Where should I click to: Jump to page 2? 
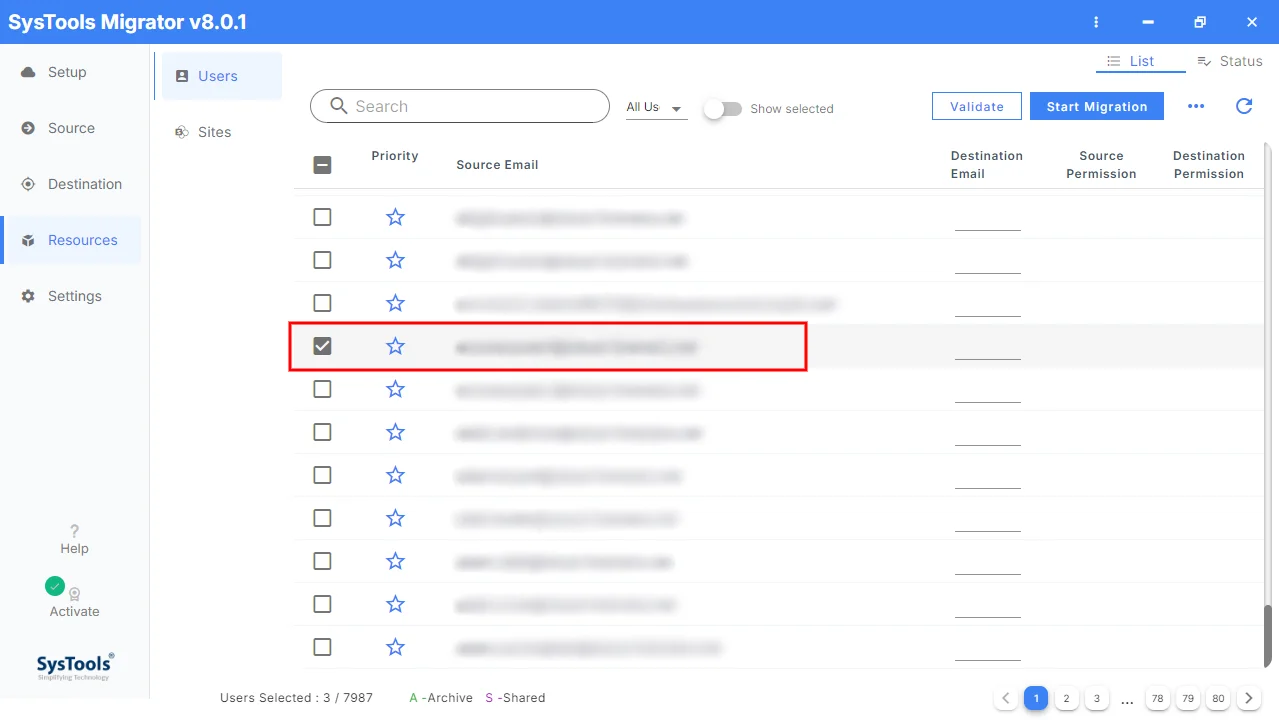(1067, 698)
